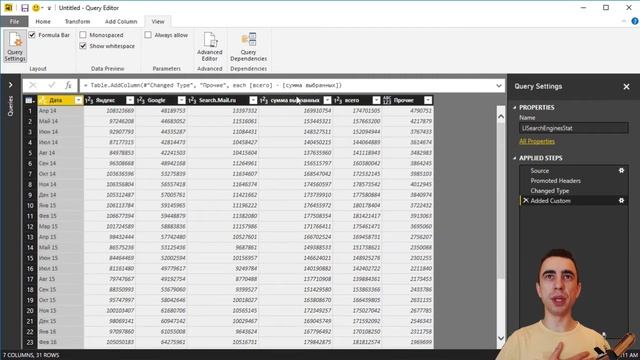Click data type icon of Search.Mail.ru column
Viewport: 640px width, 360px height.
pos(192,100)
